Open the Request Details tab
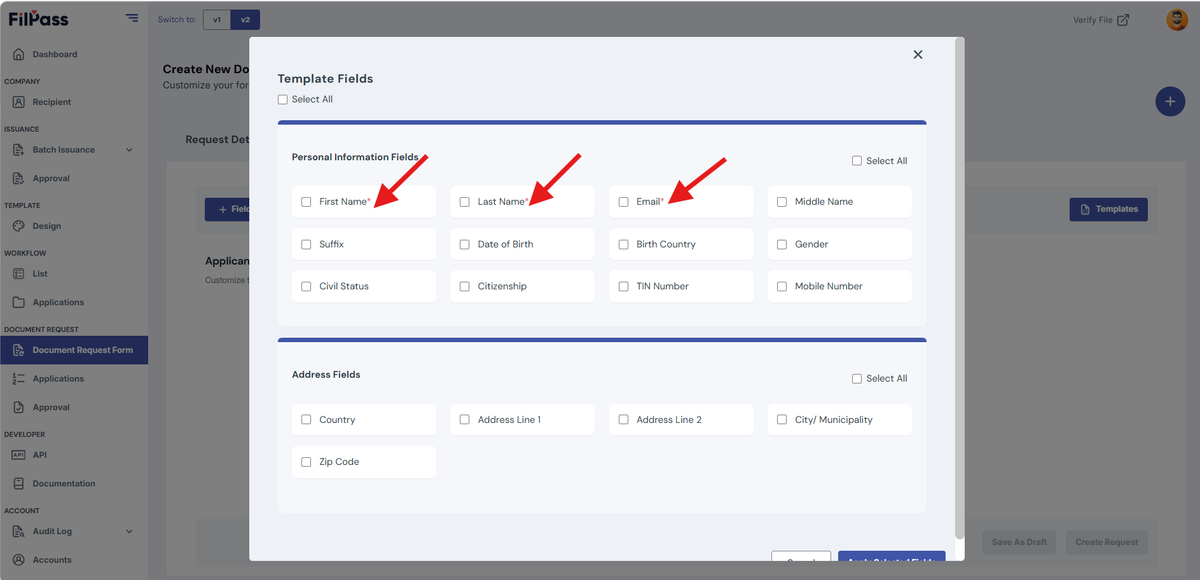Image resolution: width=1200 pixels, height=580 pixels. (217, 140)
